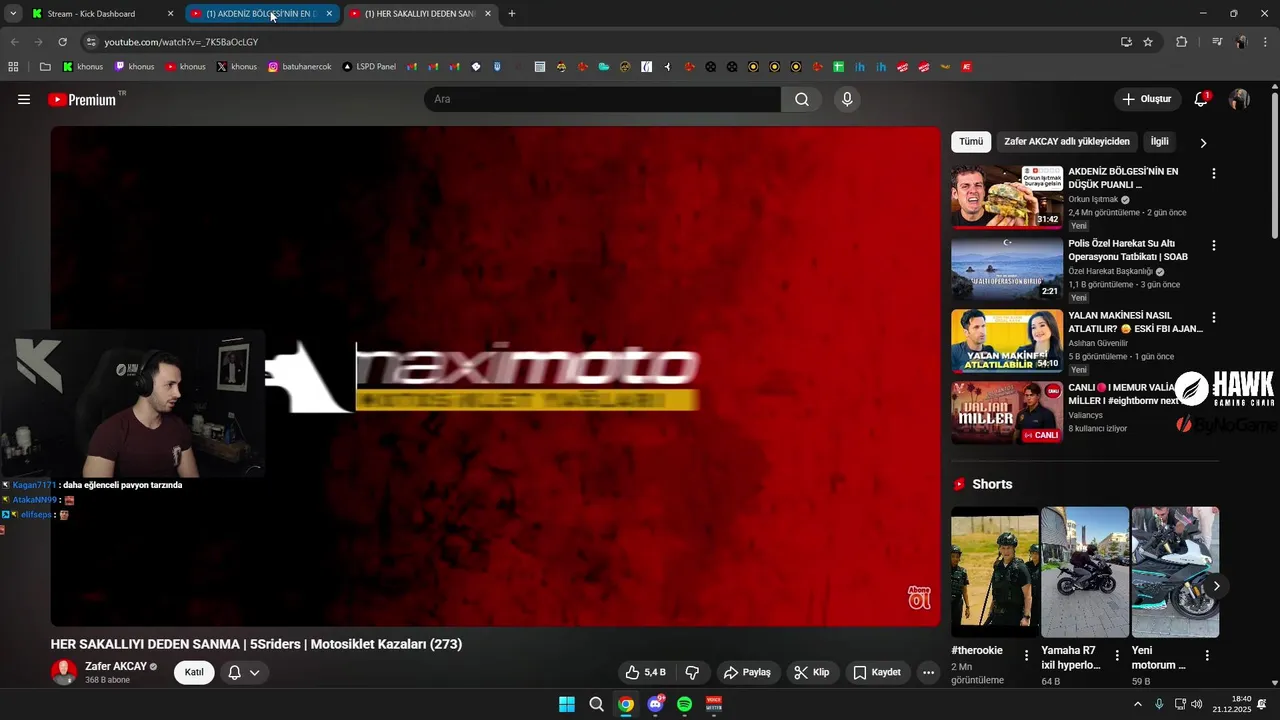Open AKDENİZ BÖLGESİ'NİN EN DÜŞÜK PUANLI thumbnail

(1007, 197)
